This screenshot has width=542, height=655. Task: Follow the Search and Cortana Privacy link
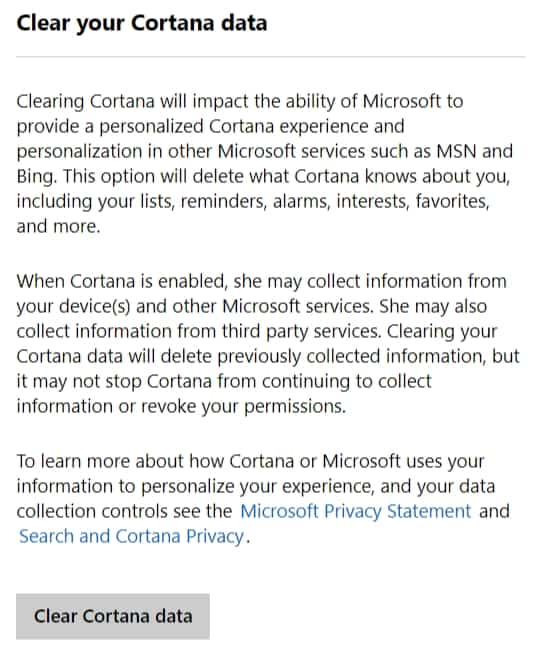tap(131, 536)
